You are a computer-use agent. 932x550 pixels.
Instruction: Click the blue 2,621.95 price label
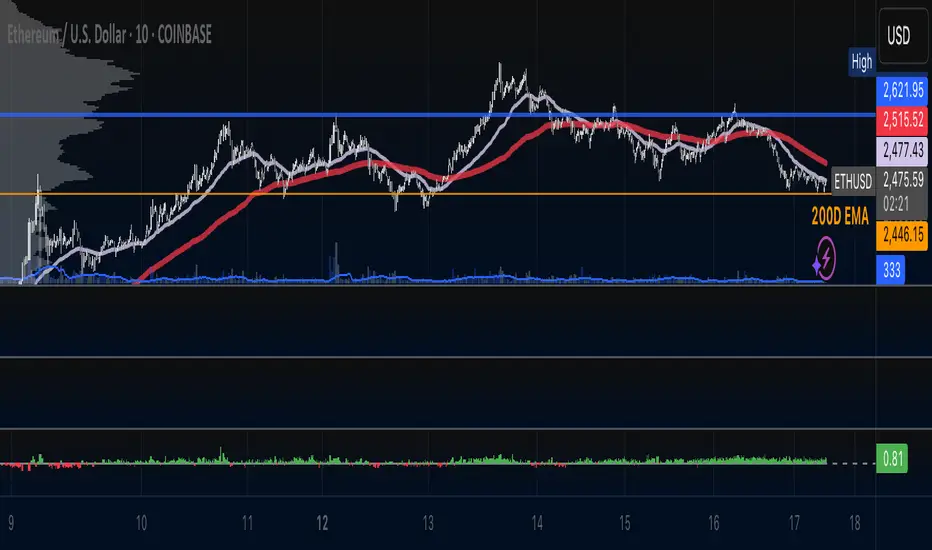902,90
